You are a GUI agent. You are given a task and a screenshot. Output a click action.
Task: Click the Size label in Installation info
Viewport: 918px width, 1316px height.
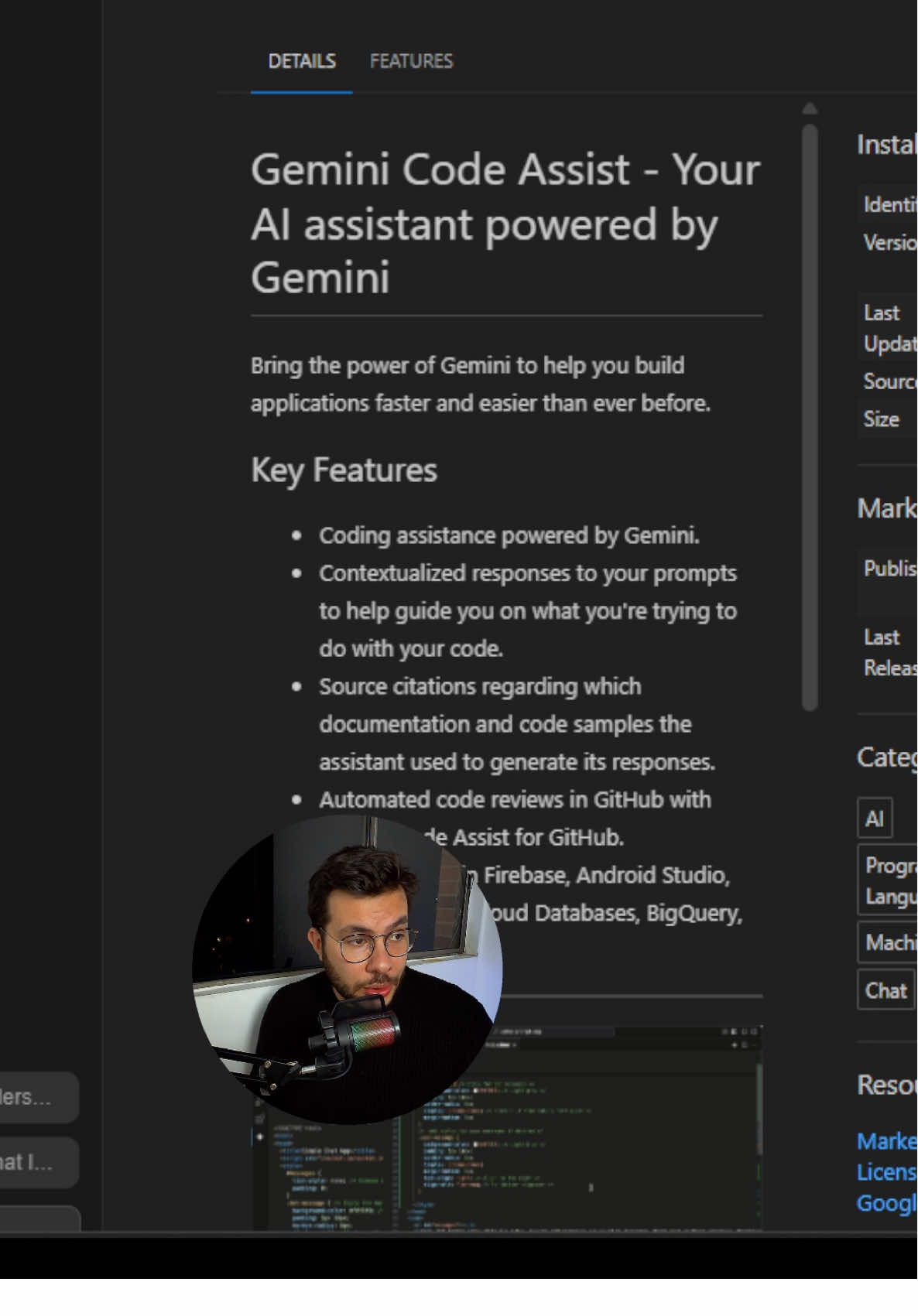(x=882, y=419)
